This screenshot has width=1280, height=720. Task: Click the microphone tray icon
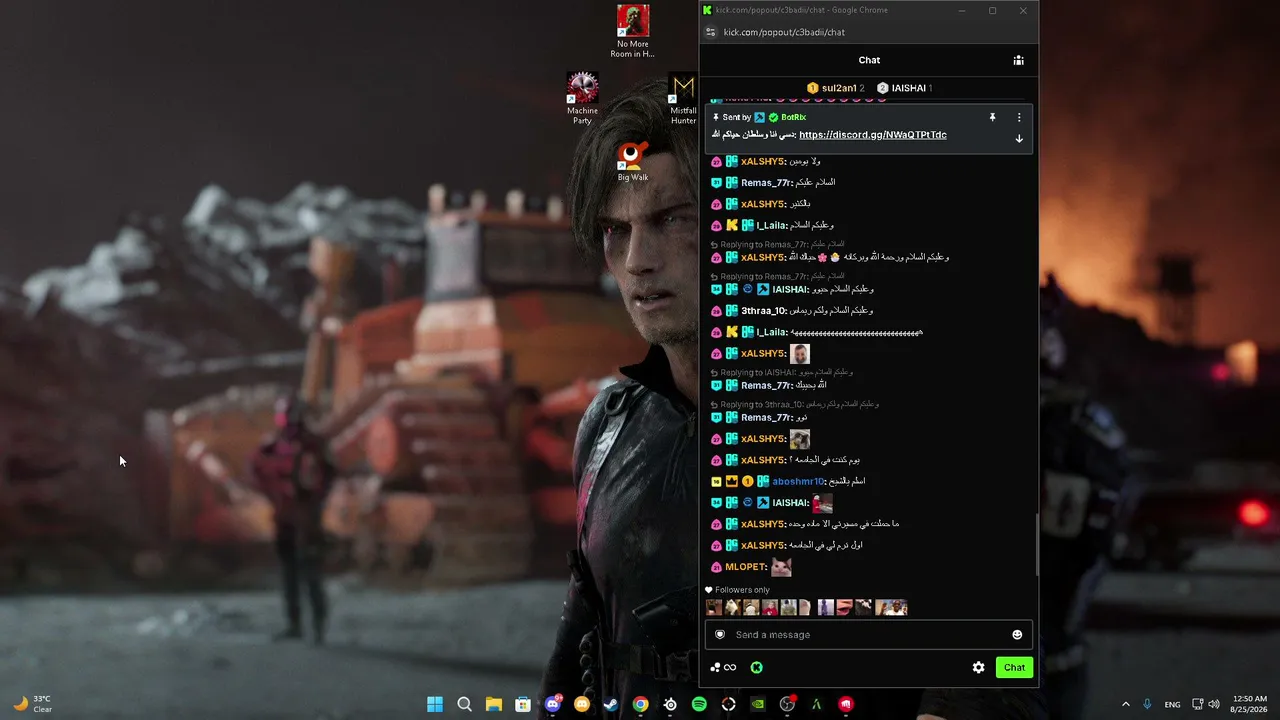[1147, 704]
